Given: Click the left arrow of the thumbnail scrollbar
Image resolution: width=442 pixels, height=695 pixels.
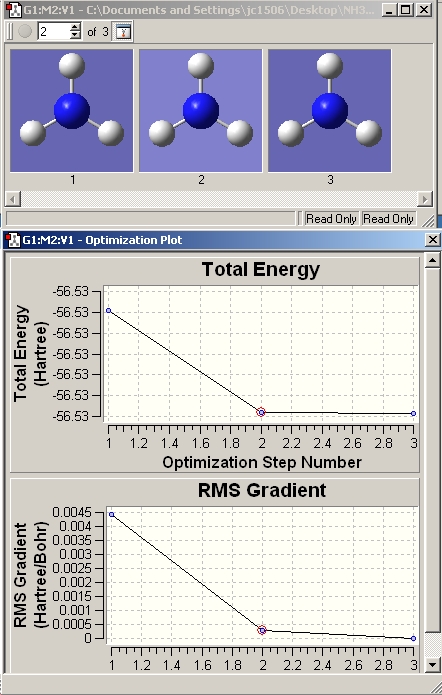Looking at the screenshot, I should (12, 199).
